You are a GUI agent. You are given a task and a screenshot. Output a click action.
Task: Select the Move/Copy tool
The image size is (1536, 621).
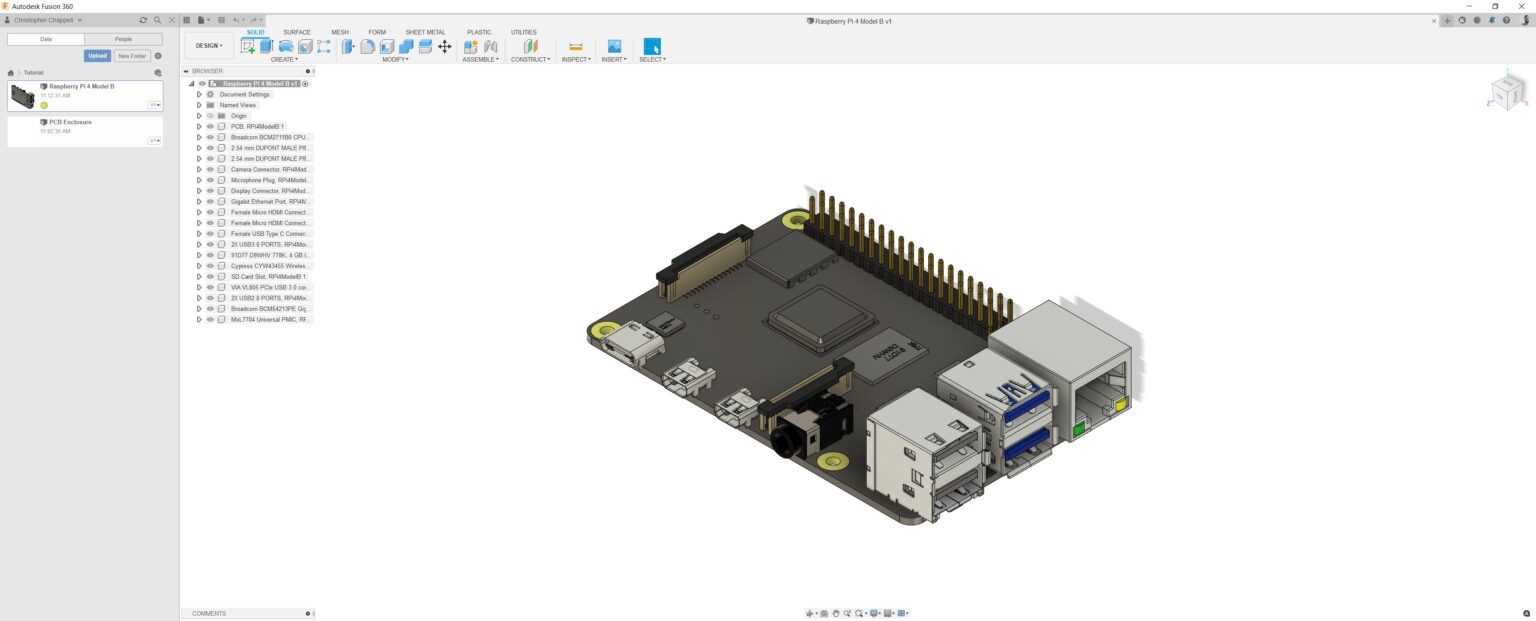tap(444, 46)
